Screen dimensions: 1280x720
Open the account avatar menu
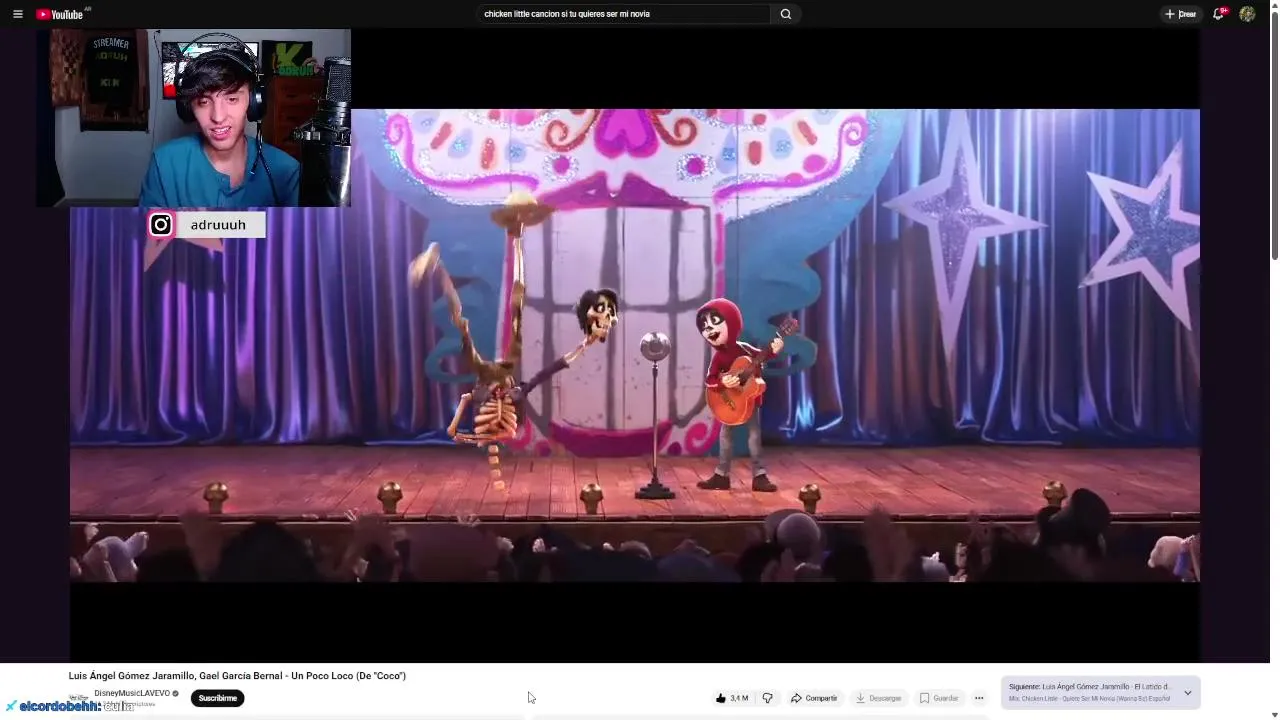tap(1247, 14)
